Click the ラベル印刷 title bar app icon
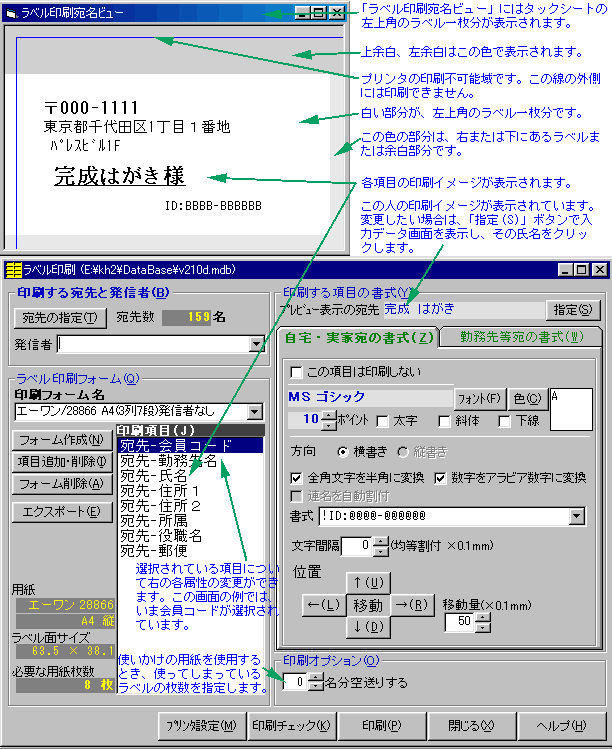 coord(14,270)
